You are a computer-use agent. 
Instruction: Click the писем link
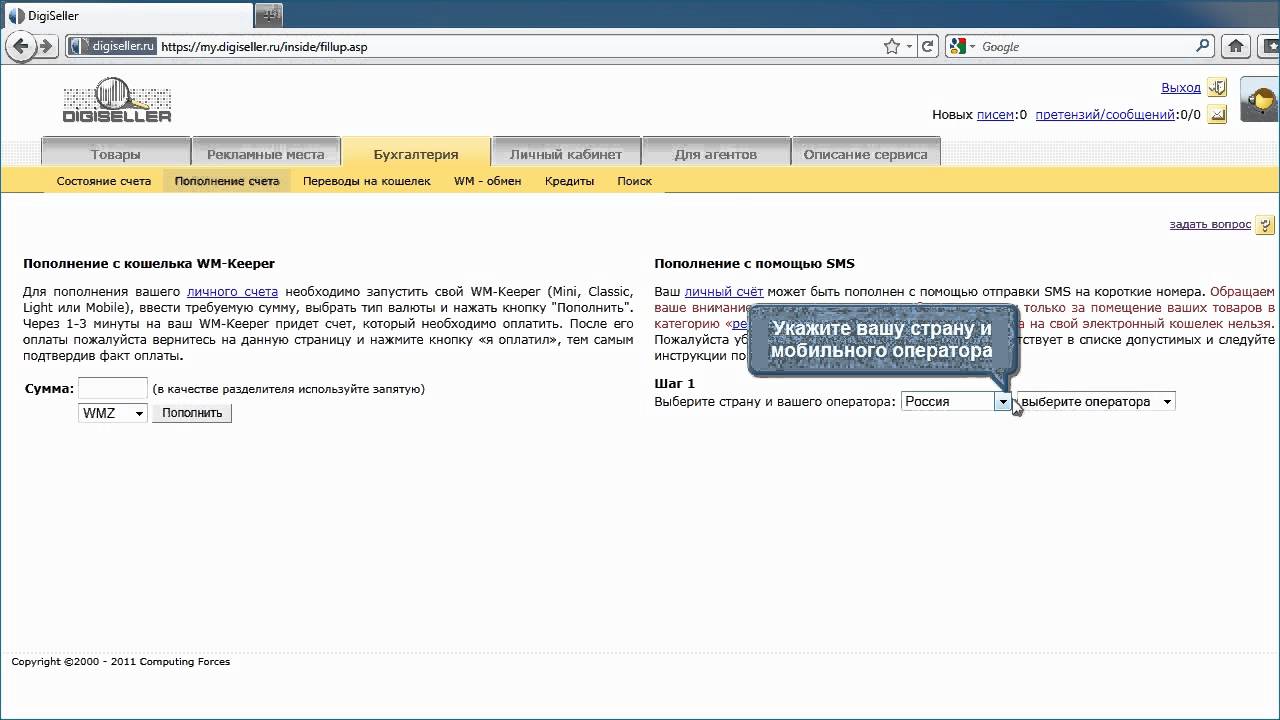click(995, 115)
